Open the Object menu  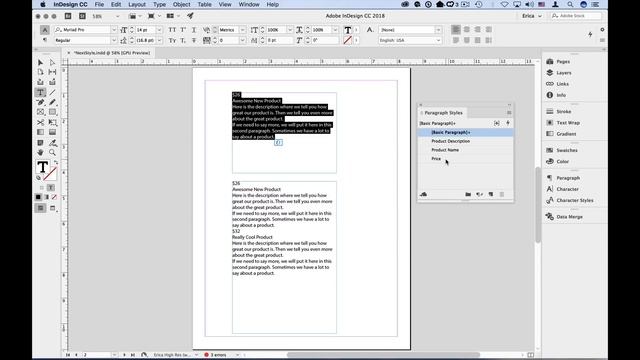(181, 4)
